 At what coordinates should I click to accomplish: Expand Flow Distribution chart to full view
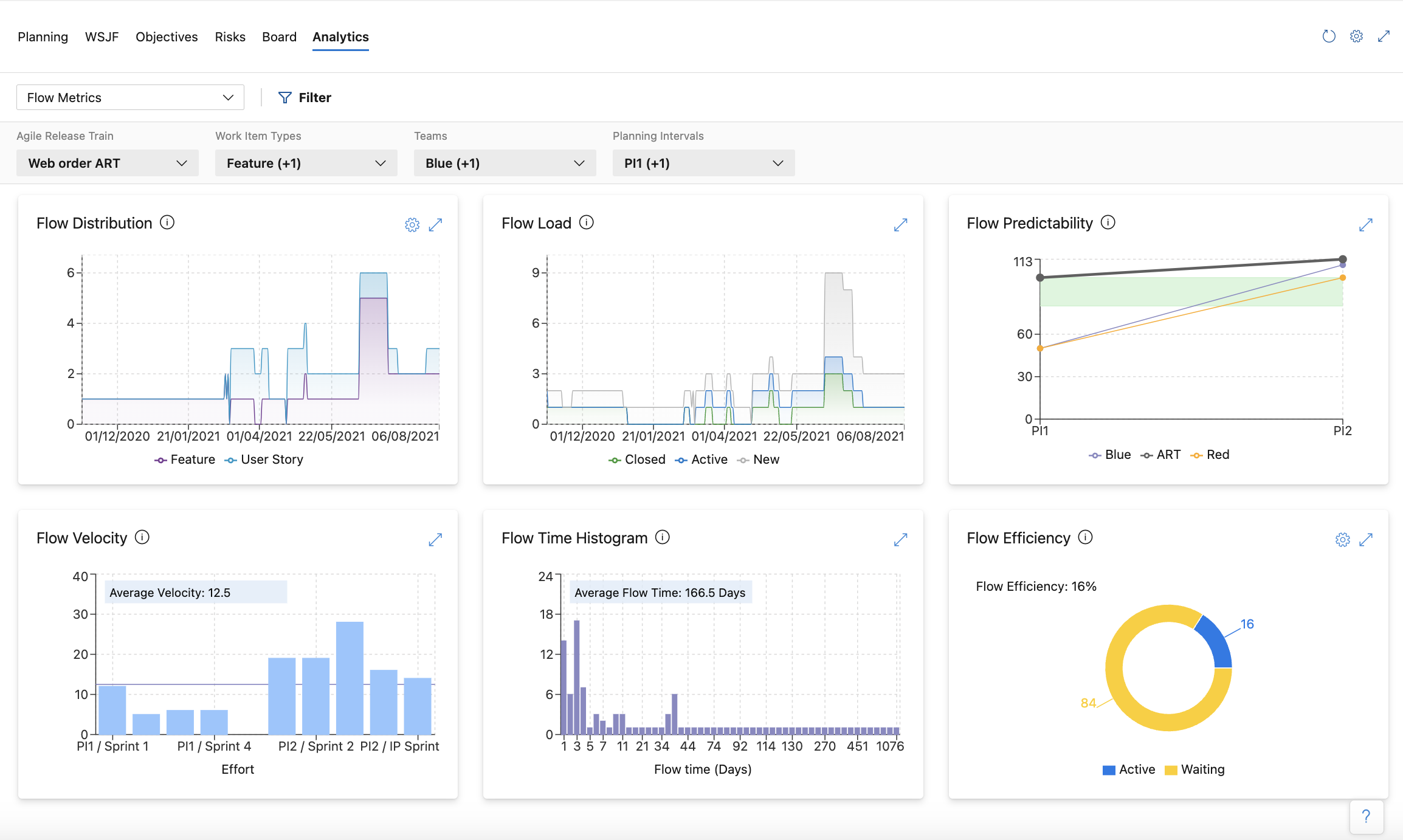coord(435,225)
